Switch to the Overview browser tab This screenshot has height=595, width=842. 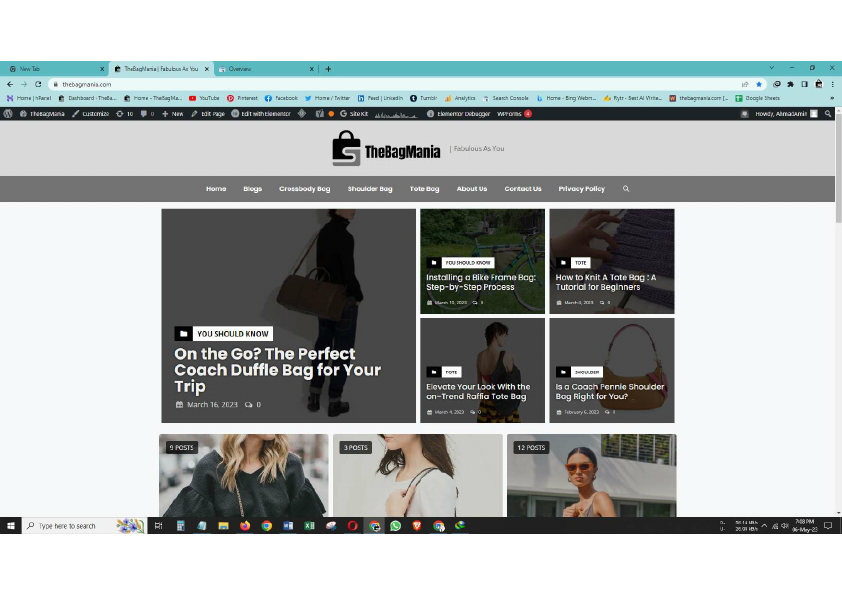pyautogui.click(x=240, y=69)
